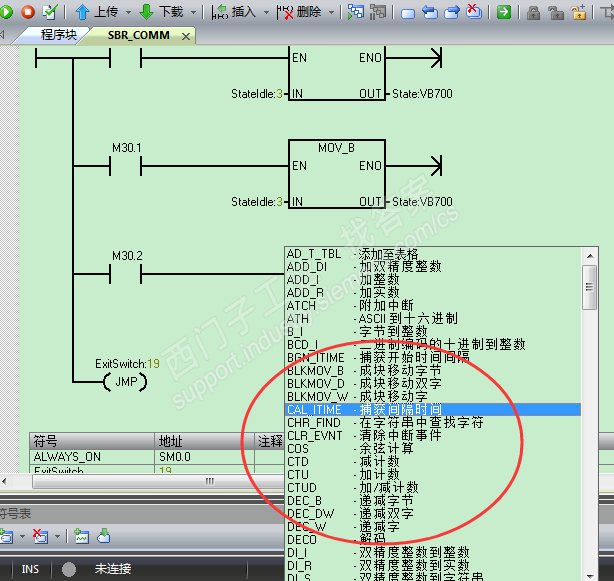Viewport: 614px width, 581px height.
Task: Select CAL_ITIME in instruction list
Action: [433, 410]
